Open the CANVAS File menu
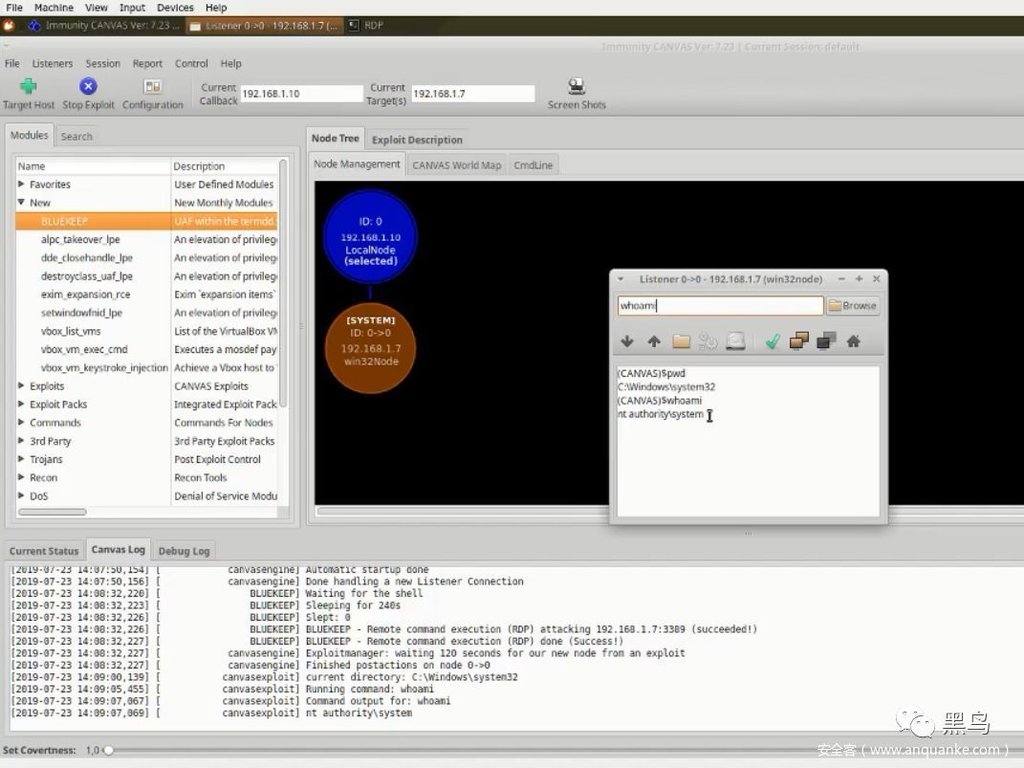Screen dimensions: 1024x768 tap(12, 63)
